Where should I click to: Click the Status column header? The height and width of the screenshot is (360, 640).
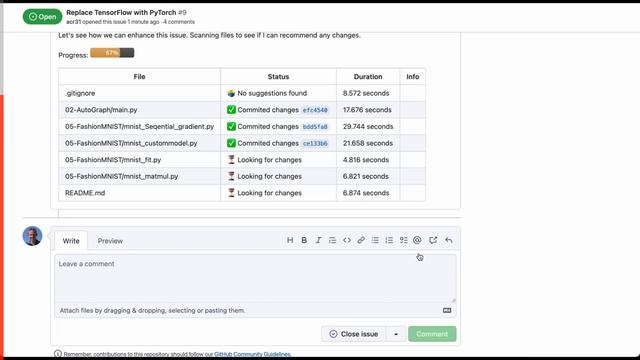(278, 77)
